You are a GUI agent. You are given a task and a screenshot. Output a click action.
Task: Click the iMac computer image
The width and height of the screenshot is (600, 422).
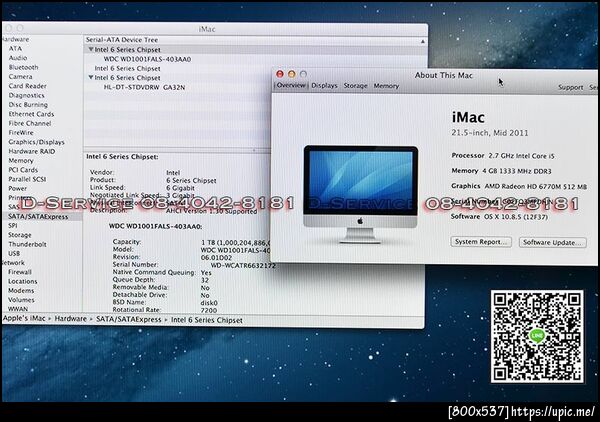360,194
